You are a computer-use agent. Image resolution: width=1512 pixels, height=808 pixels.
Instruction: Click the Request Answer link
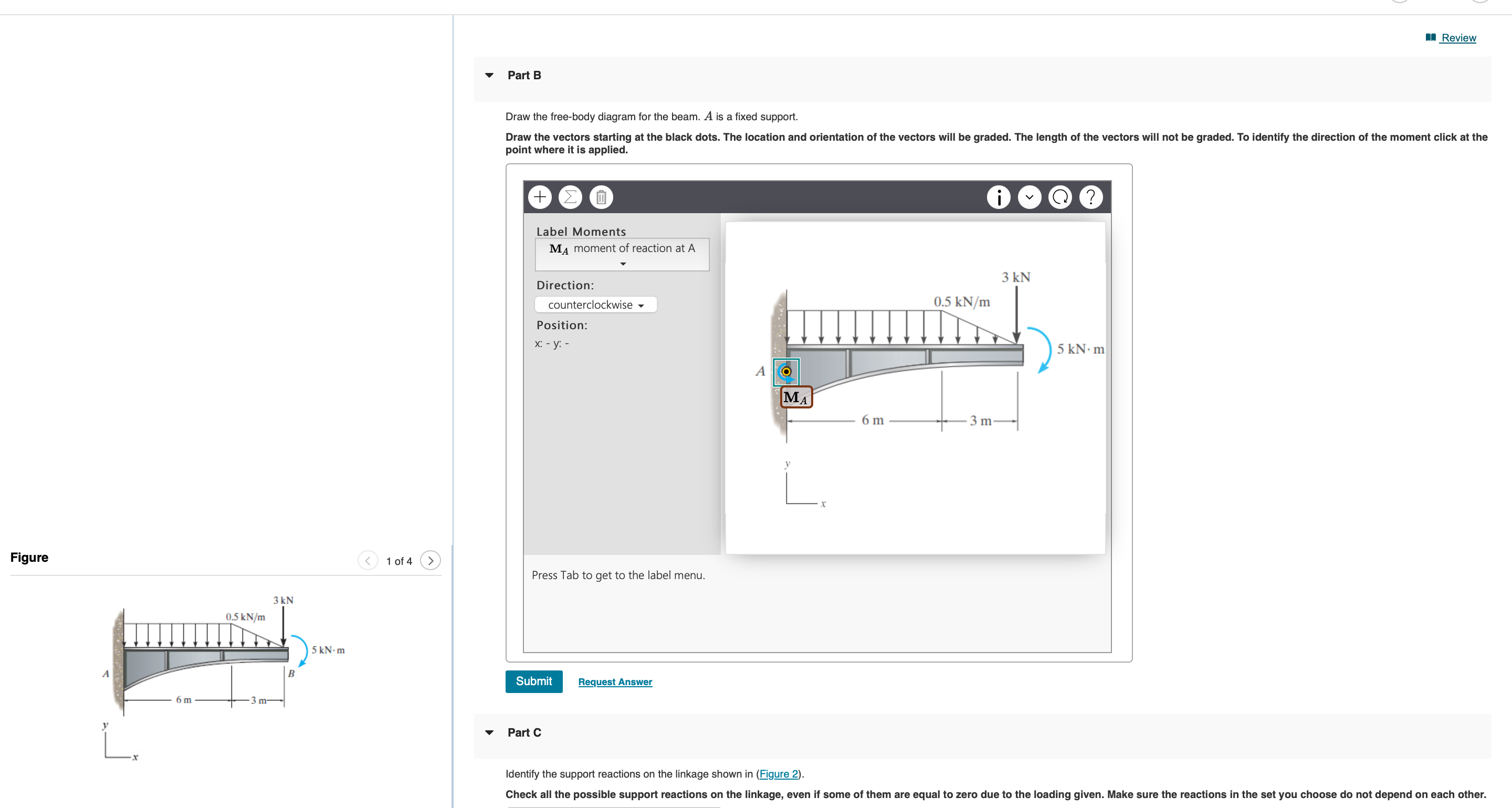point(615,682)
